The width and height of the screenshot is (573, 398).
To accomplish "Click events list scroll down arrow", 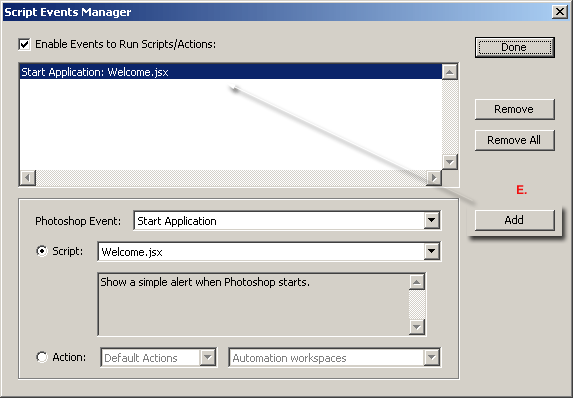I will pos(450,162).
